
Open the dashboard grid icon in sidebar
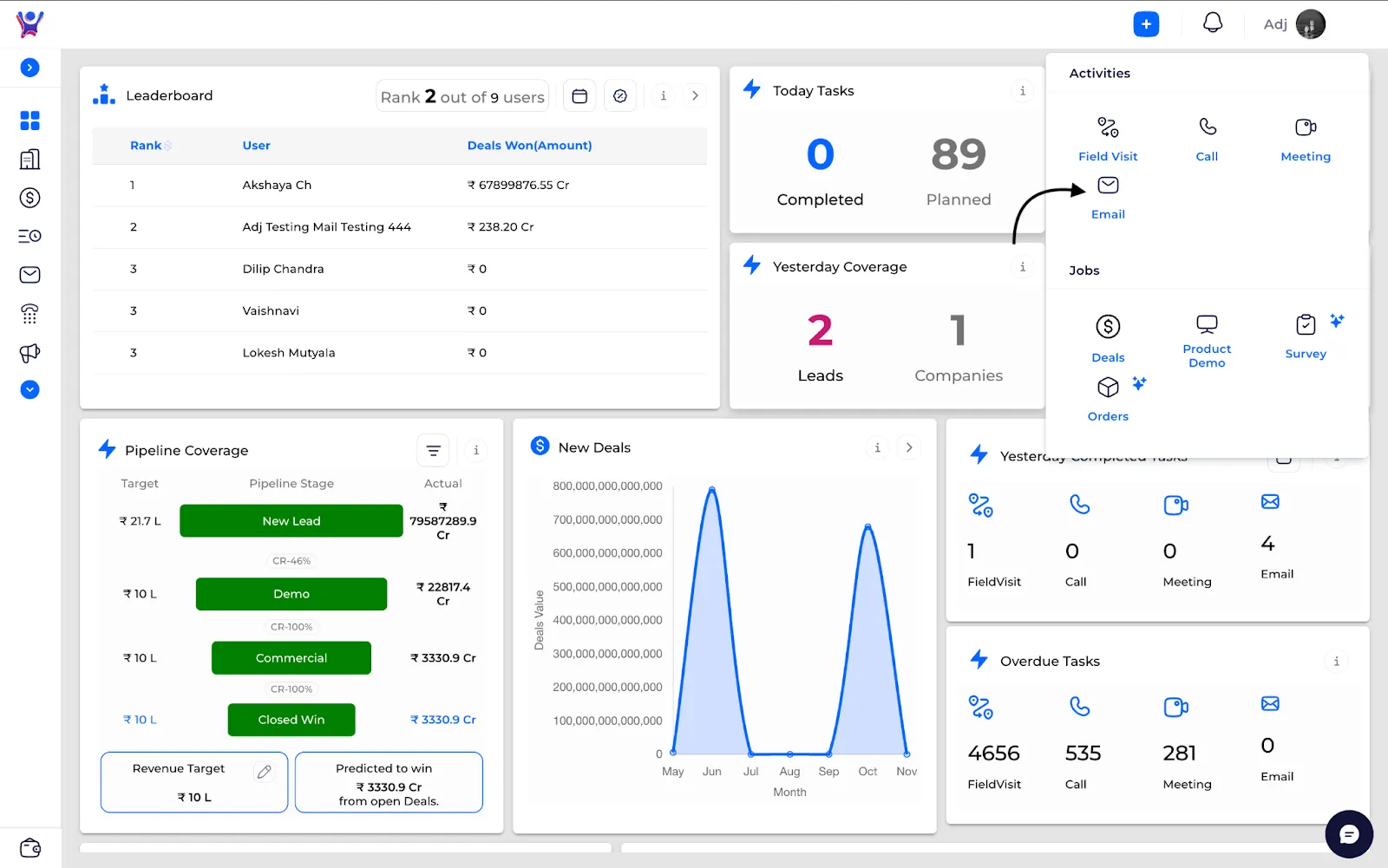(29, 121)
